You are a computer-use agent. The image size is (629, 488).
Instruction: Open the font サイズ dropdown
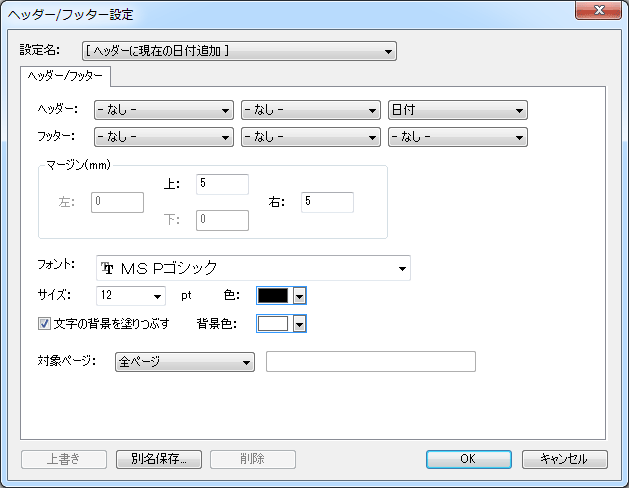tap(131, 295)
